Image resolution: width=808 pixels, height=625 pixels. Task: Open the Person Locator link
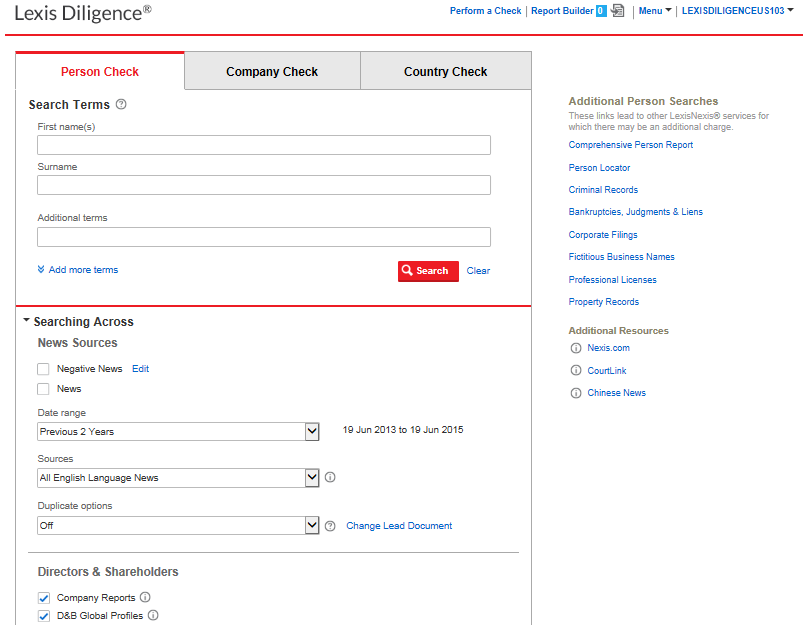tap(599, 167)
